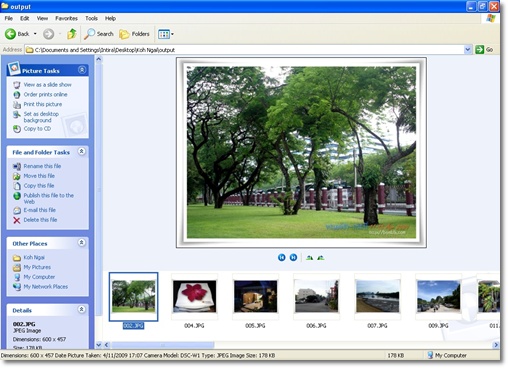The height and width of the screenshot is (368, 508).
Task: Click E-mail this file
Action: (39, 210)
